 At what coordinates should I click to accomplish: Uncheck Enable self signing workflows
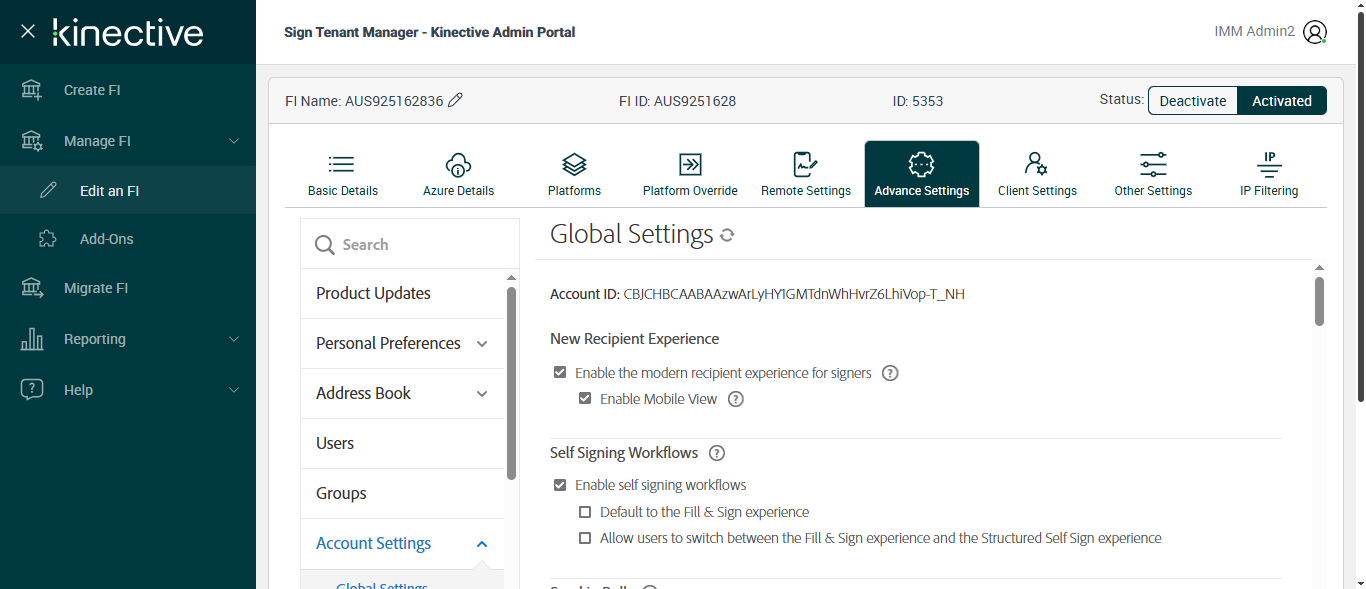(x=560, y=485)
